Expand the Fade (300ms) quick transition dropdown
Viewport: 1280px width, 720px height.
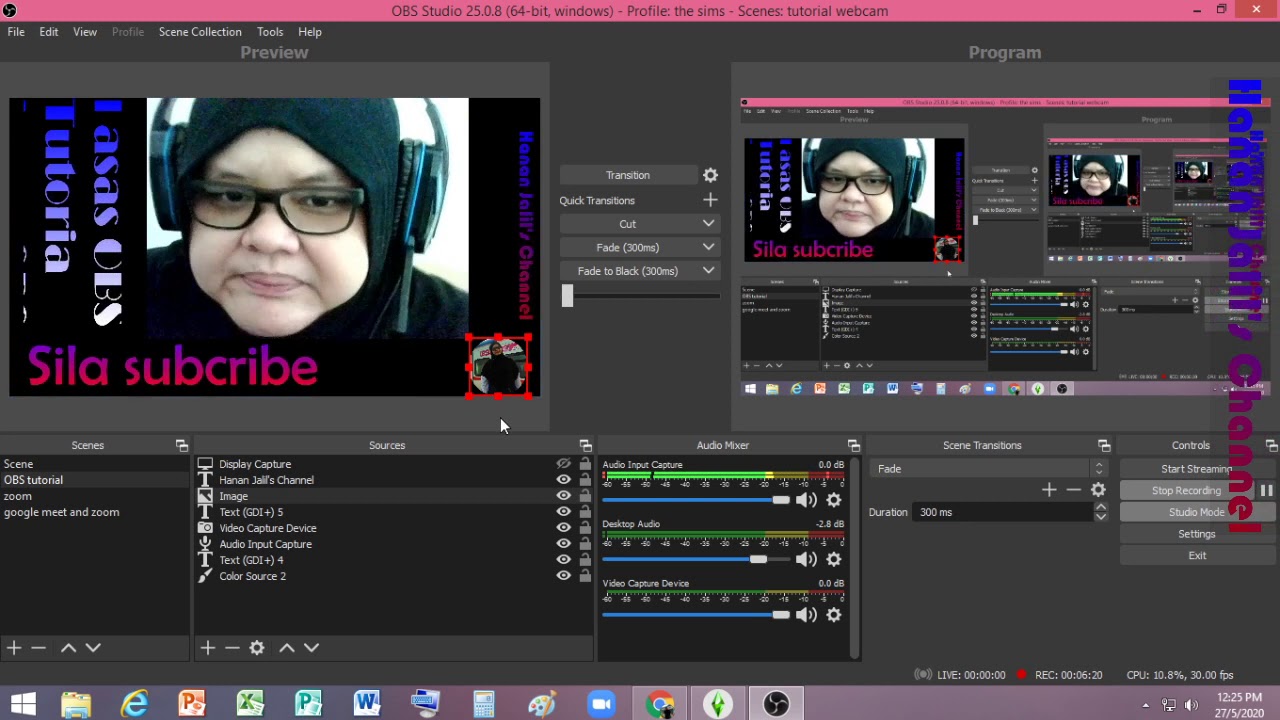point(708,247)
